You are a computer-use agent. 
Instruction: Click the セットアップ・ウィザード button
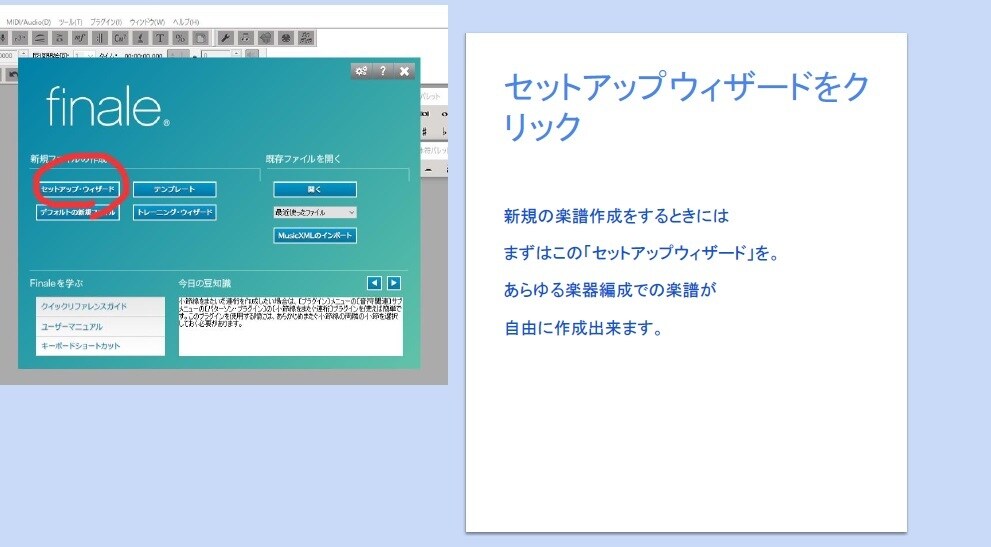(78, 189)
